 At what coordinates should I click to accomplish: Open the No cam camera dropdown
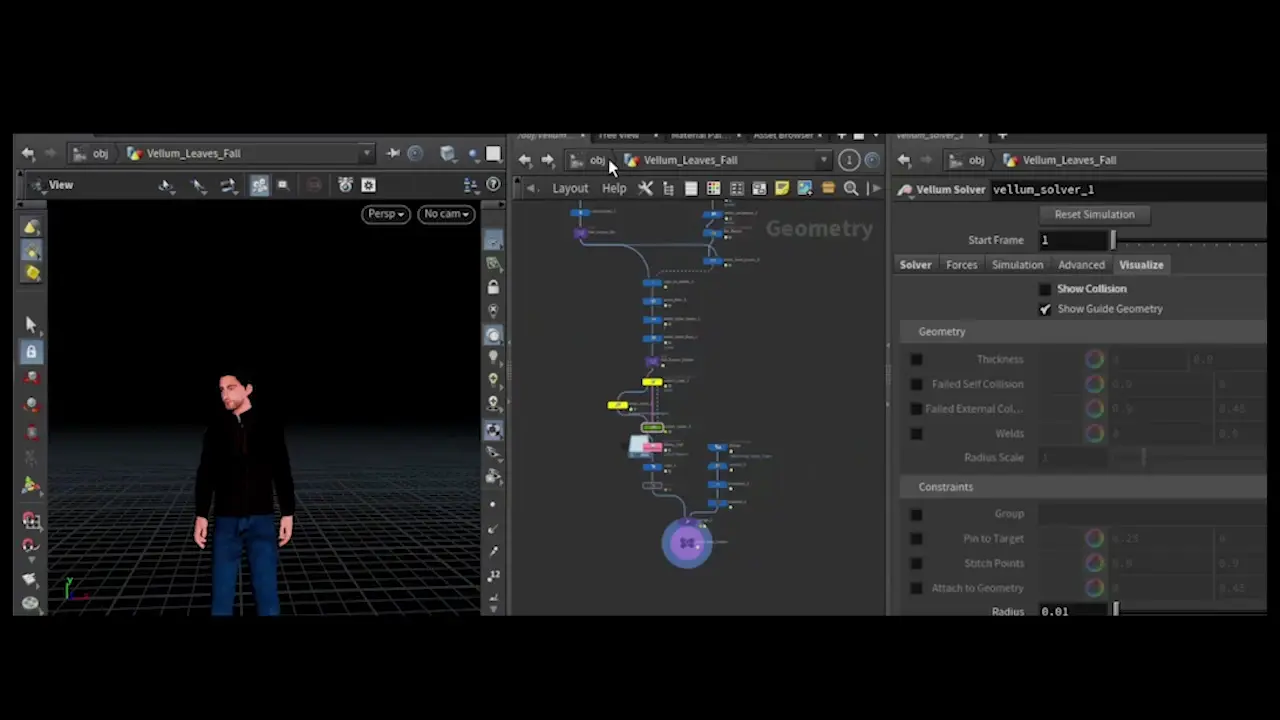point(446,214)
